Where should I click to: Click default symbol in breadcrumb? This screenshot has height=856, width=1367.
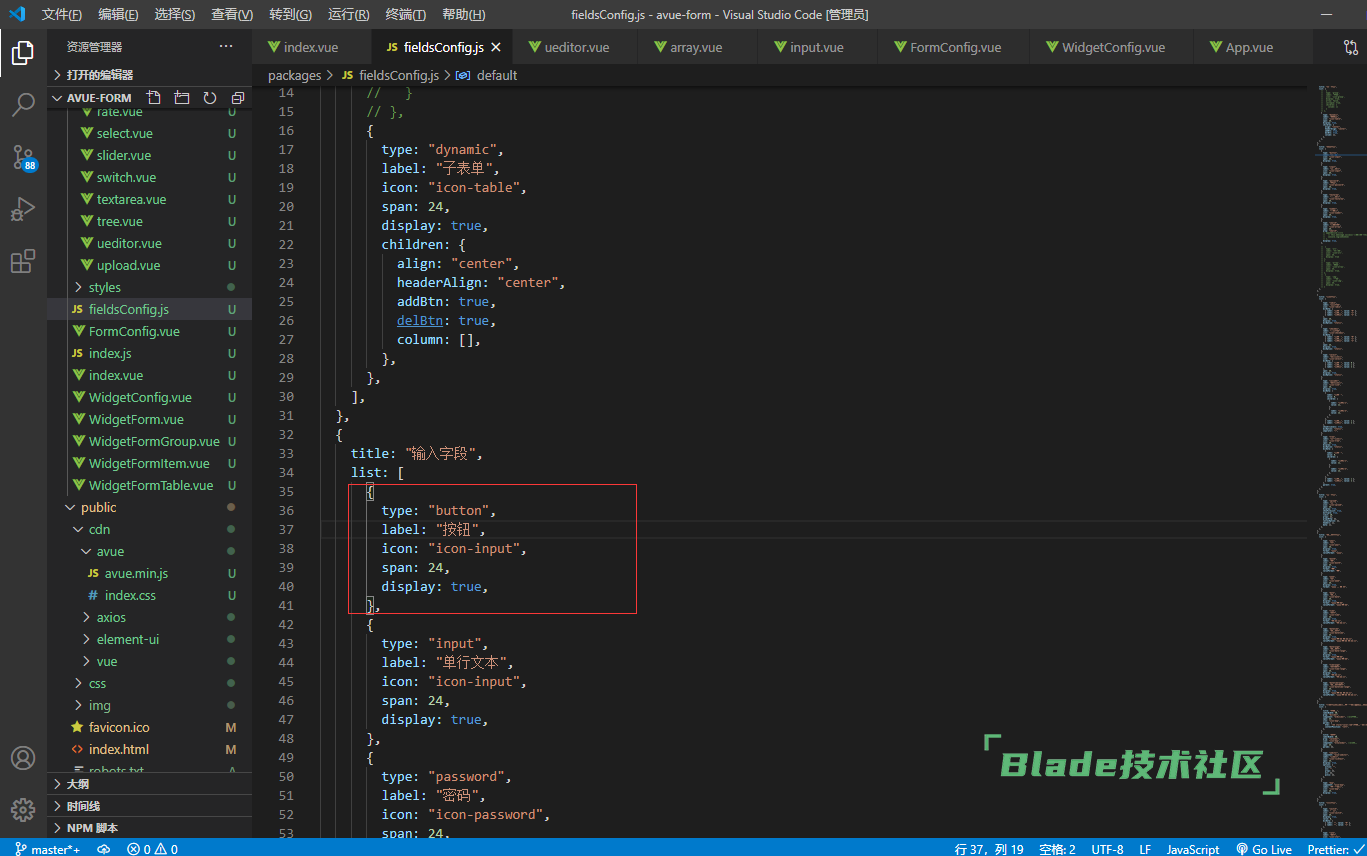pos(497,75)
